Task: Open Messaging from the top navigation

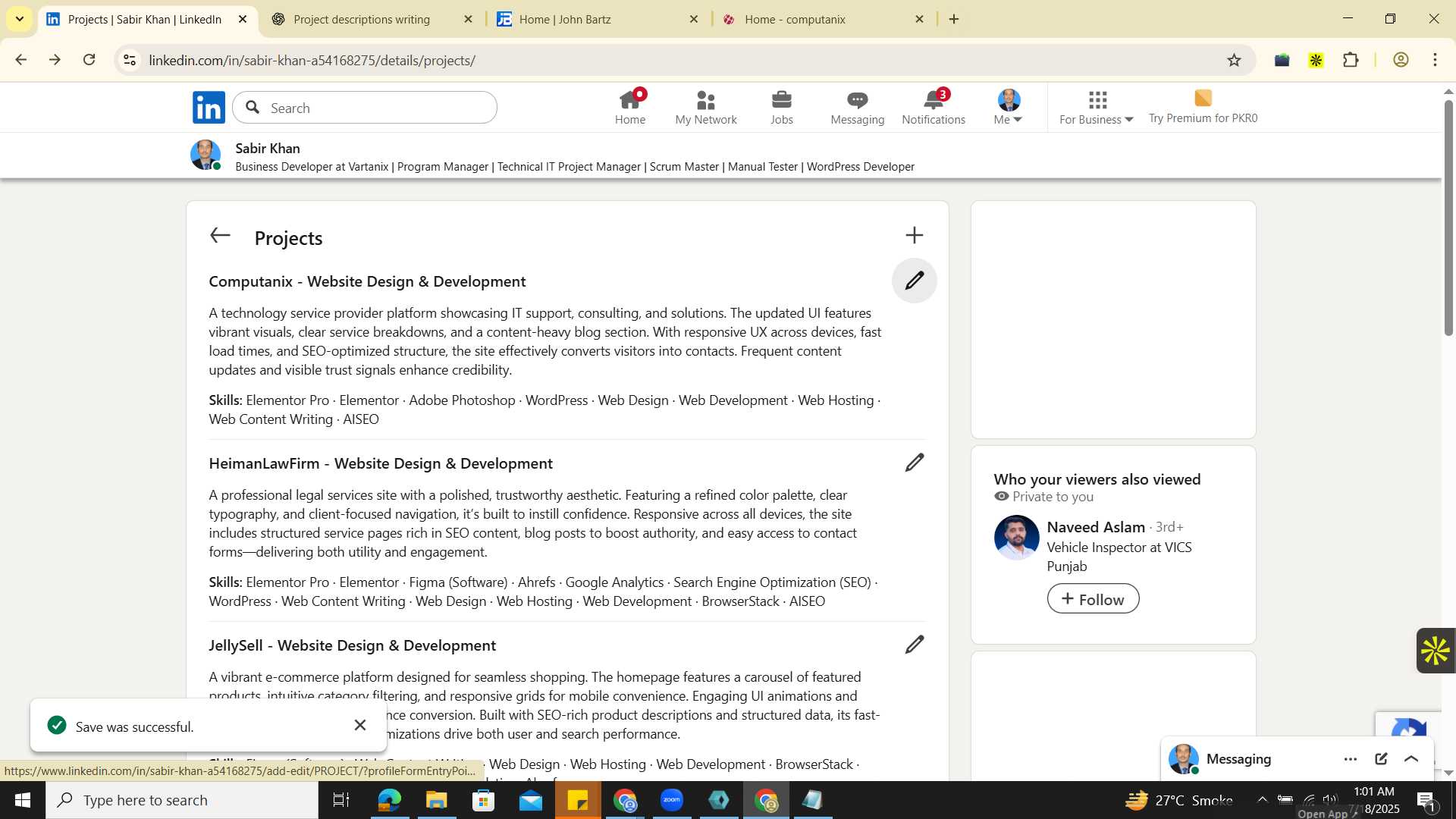Action: coord(857,108)
